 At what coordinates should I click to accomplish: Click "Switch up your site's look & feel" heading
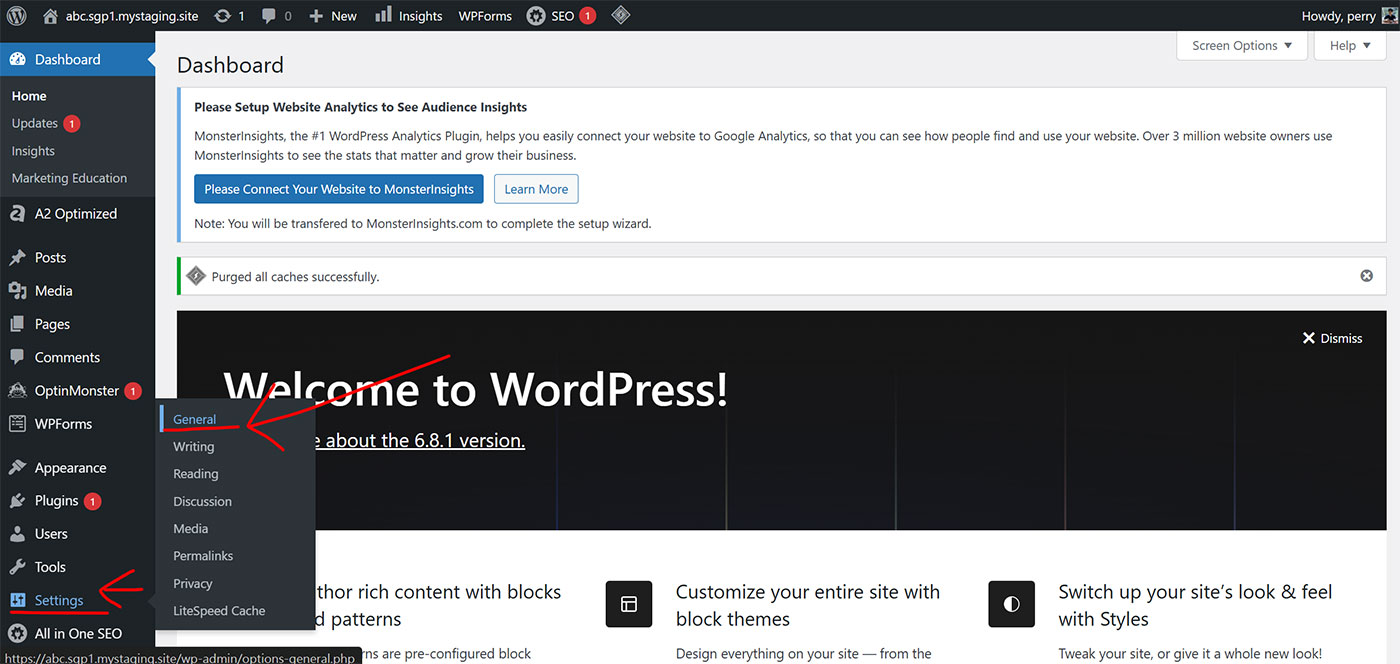coord(1195,605)
